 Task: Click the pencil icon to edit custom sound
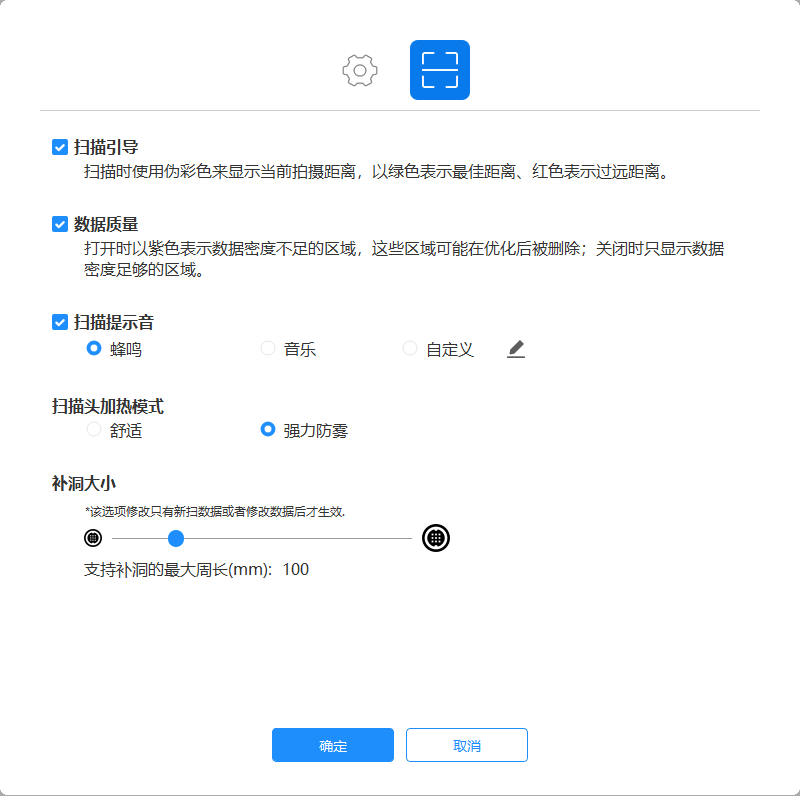click(x=515, y=349)
